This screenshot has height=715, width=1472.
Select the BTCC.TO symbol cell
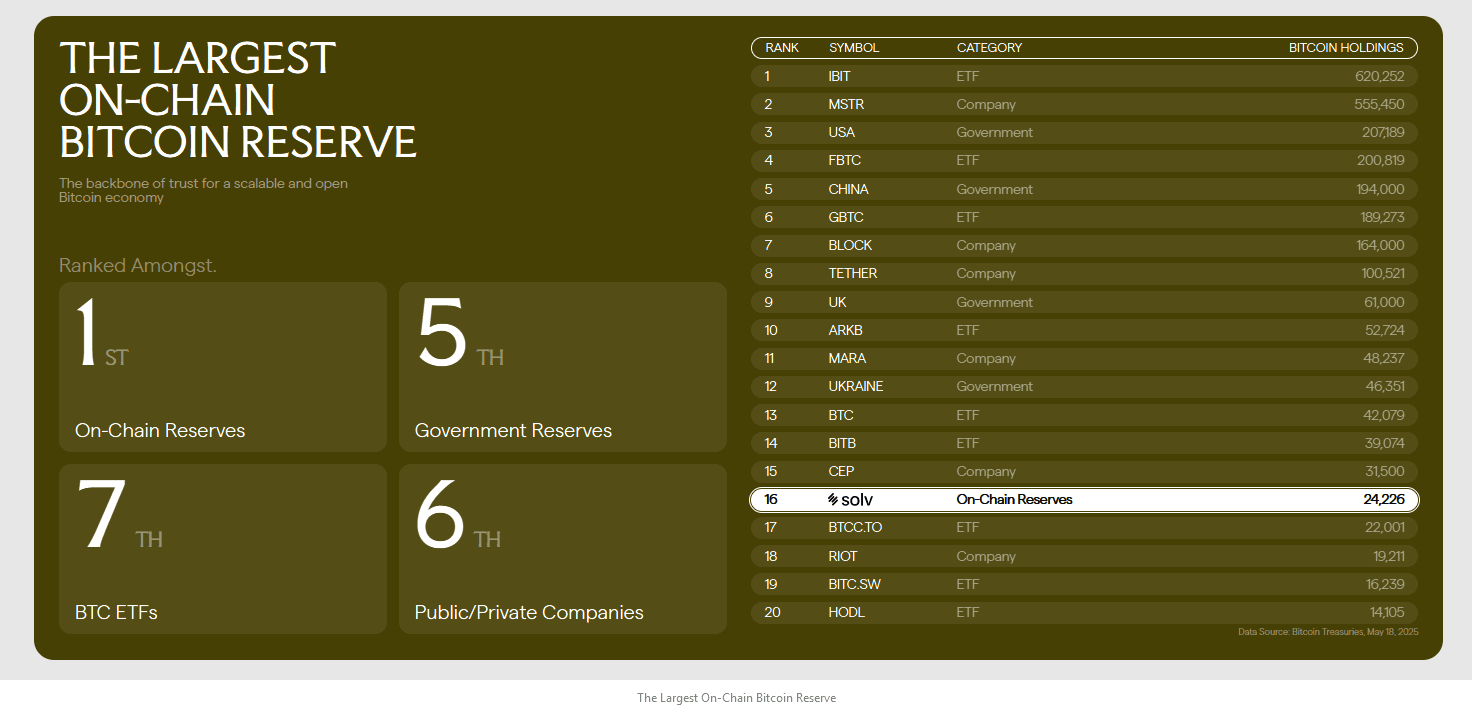855,527
